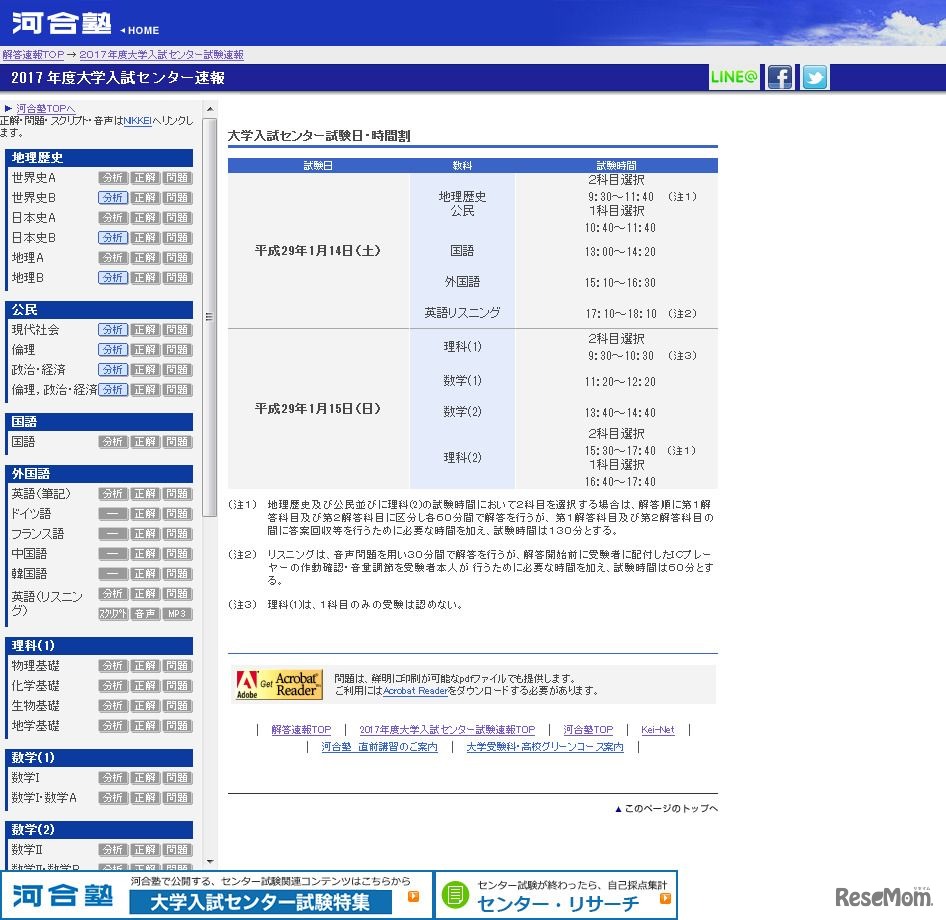Screen dimensions: 946x920
Task: Click the Get Acrobat Reader badge
Action: click(279, 684)
